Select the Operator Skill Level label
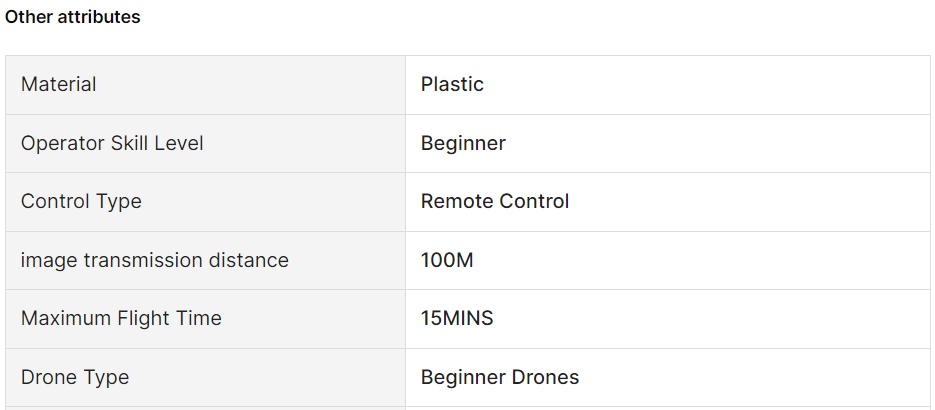 tap(112, 144)
